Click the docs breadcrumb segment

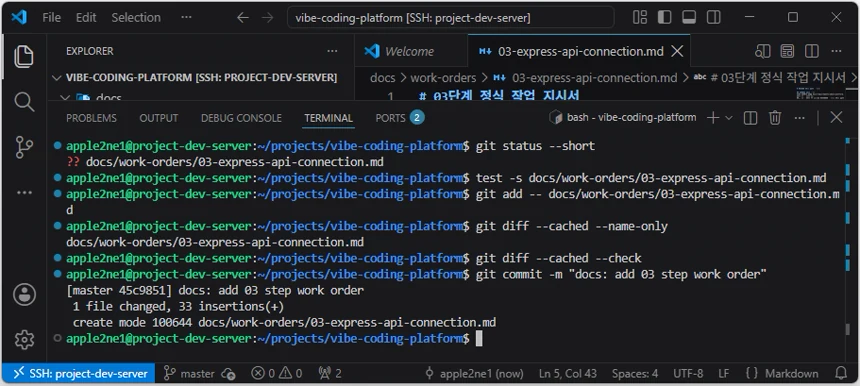coord(382,78)
